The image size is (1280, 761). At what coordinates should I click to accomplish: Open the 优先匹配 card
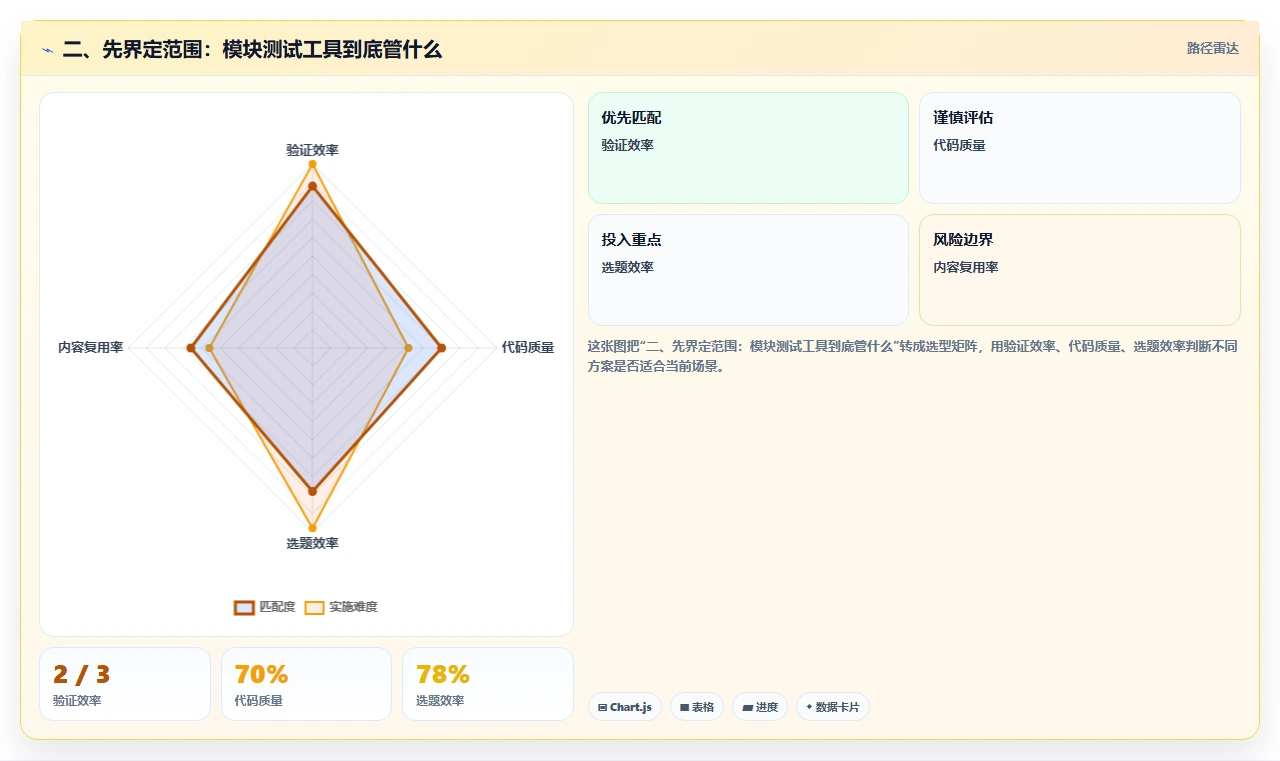[x=748, y=148]
